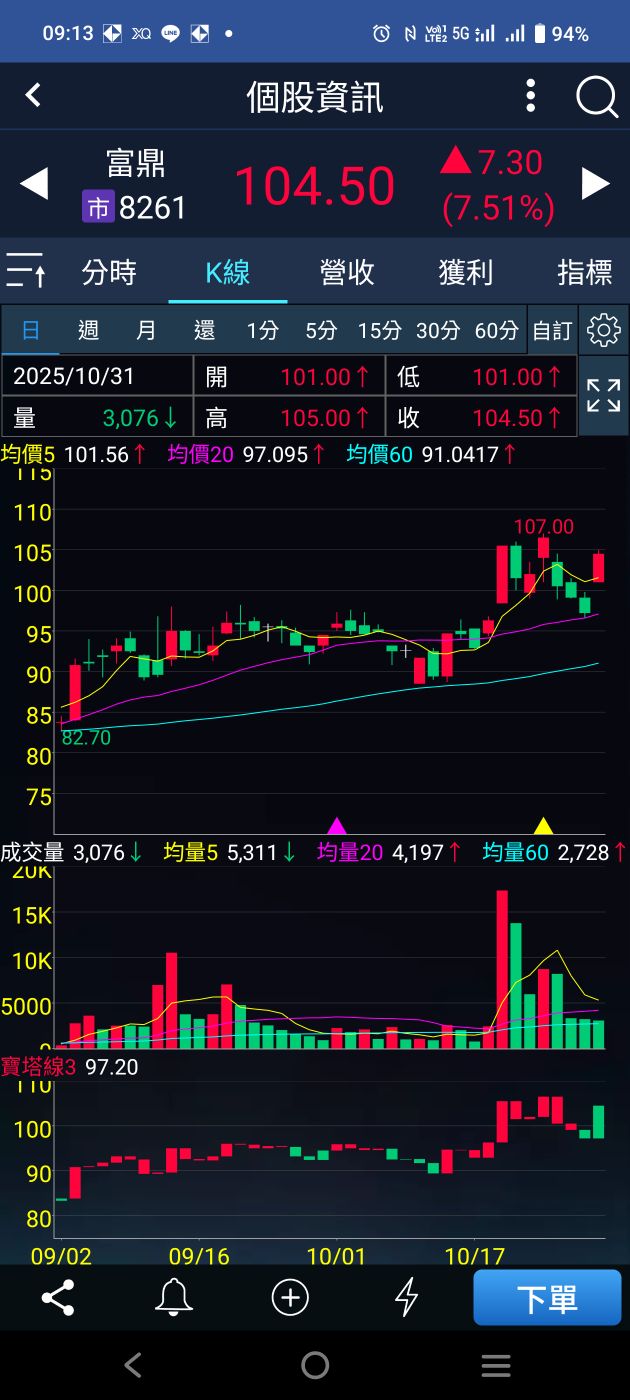The width and height of the screenshot is (630, 1400).
Task: Expand chart to fullscreen
Action: [x=604, y=396]
